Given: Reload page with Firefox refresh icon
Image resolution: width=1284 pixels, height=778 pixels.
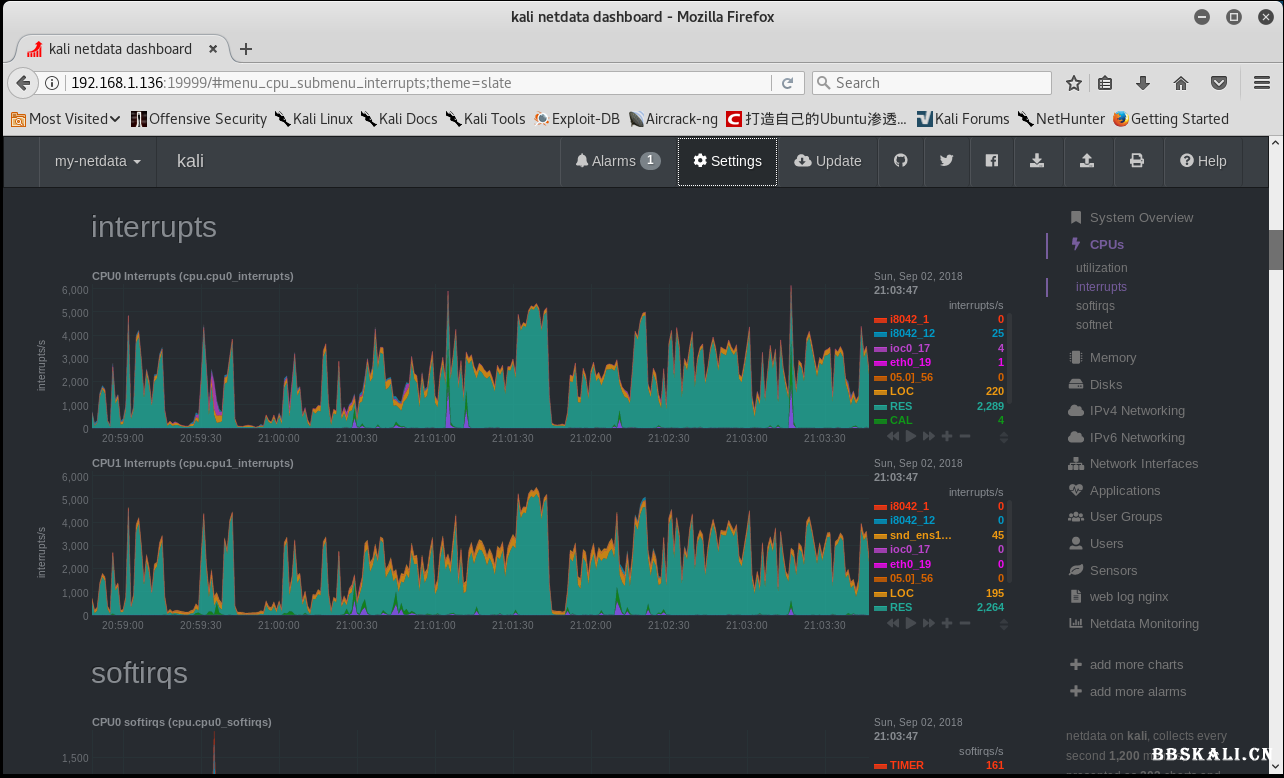Looking at the screenshot, I should [x=788, y=83].
